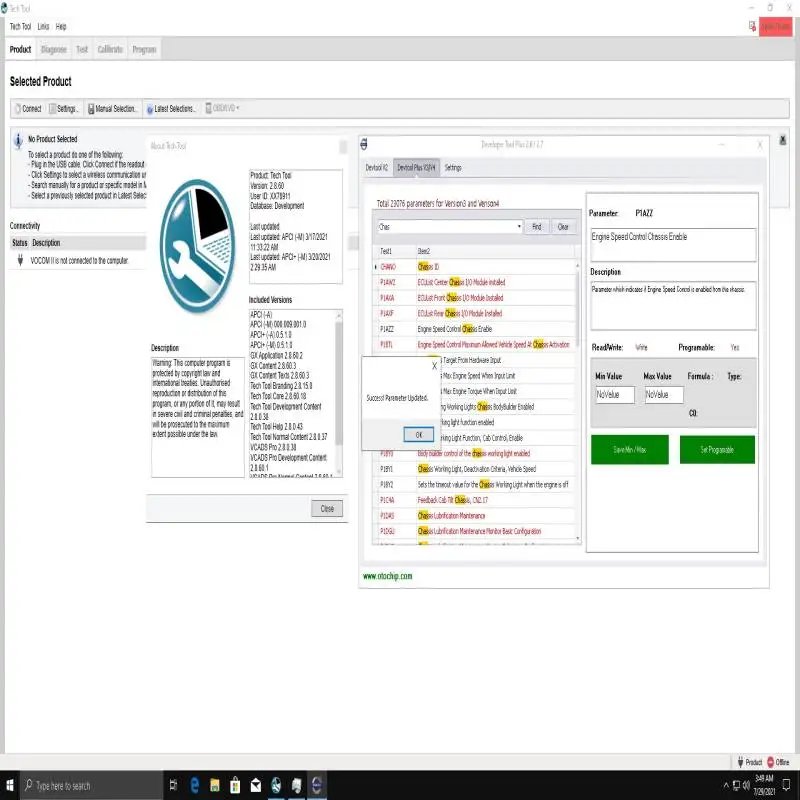The image size is (800, 800).
Task: Click the VOCOM plug status icon
Action: tap(20, 260)
